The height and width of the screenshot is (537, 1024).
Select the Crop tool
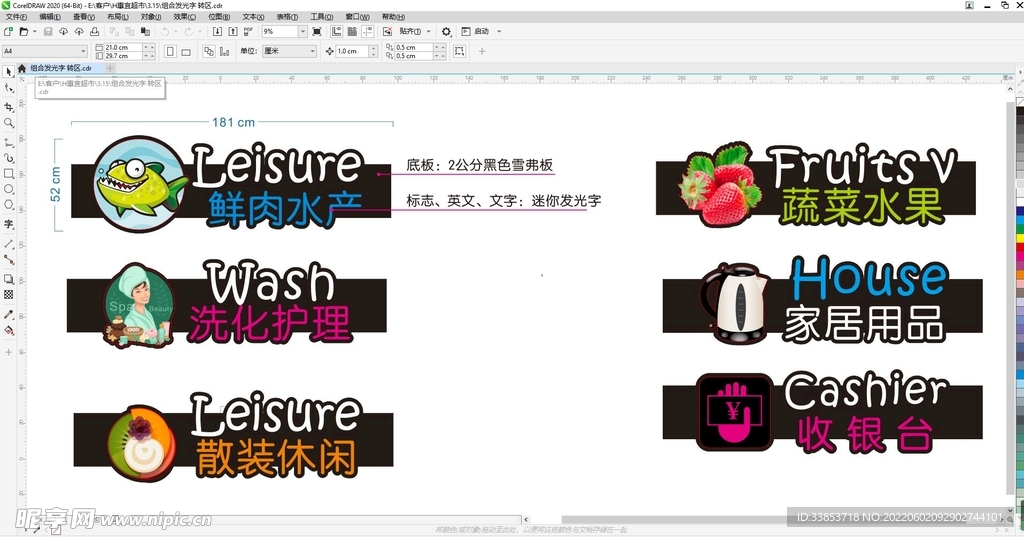click(9, 106)
